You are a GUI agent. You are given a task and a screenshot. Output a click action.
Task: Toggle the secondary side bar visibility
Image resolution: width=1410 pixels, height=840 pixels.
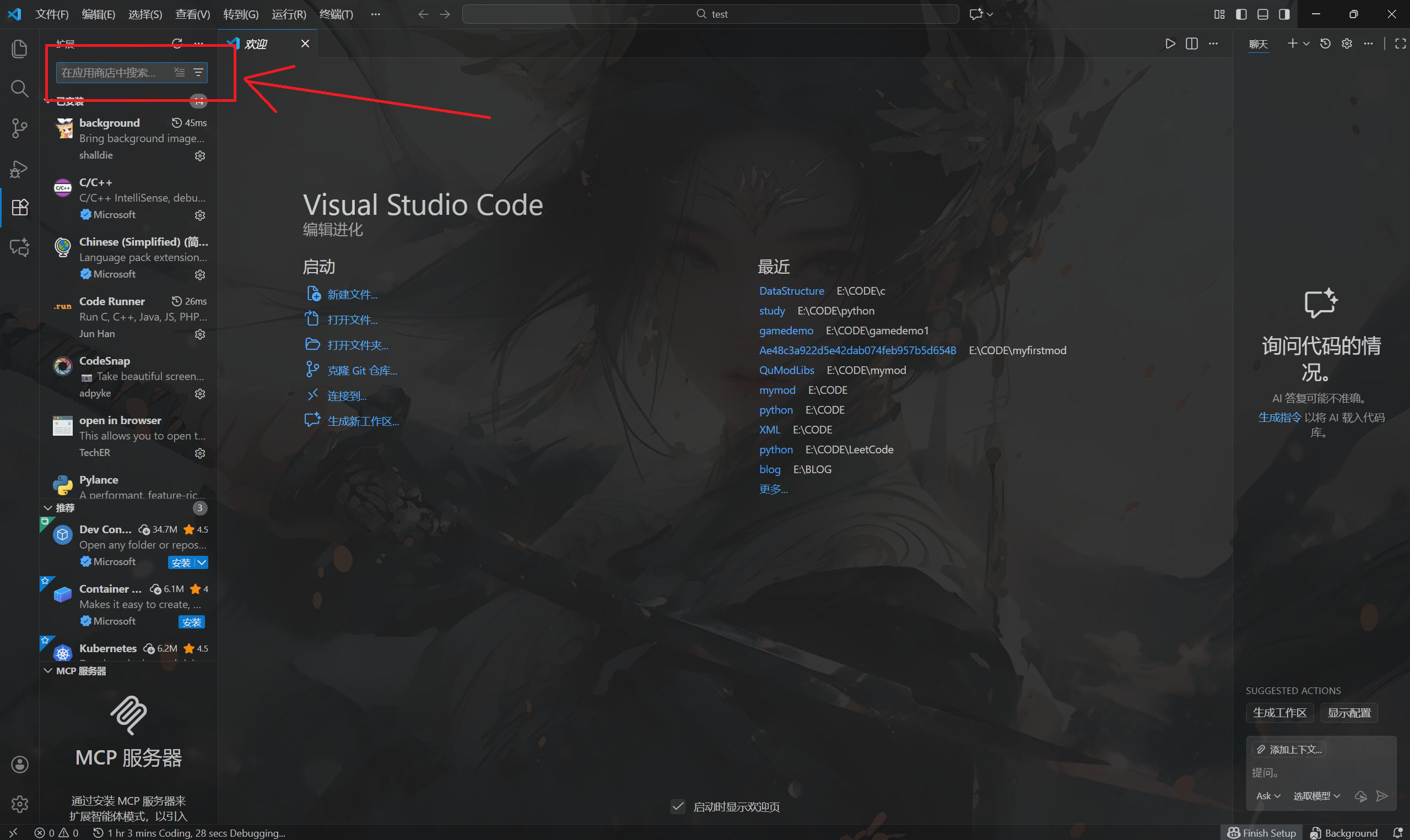[1284, 14]
